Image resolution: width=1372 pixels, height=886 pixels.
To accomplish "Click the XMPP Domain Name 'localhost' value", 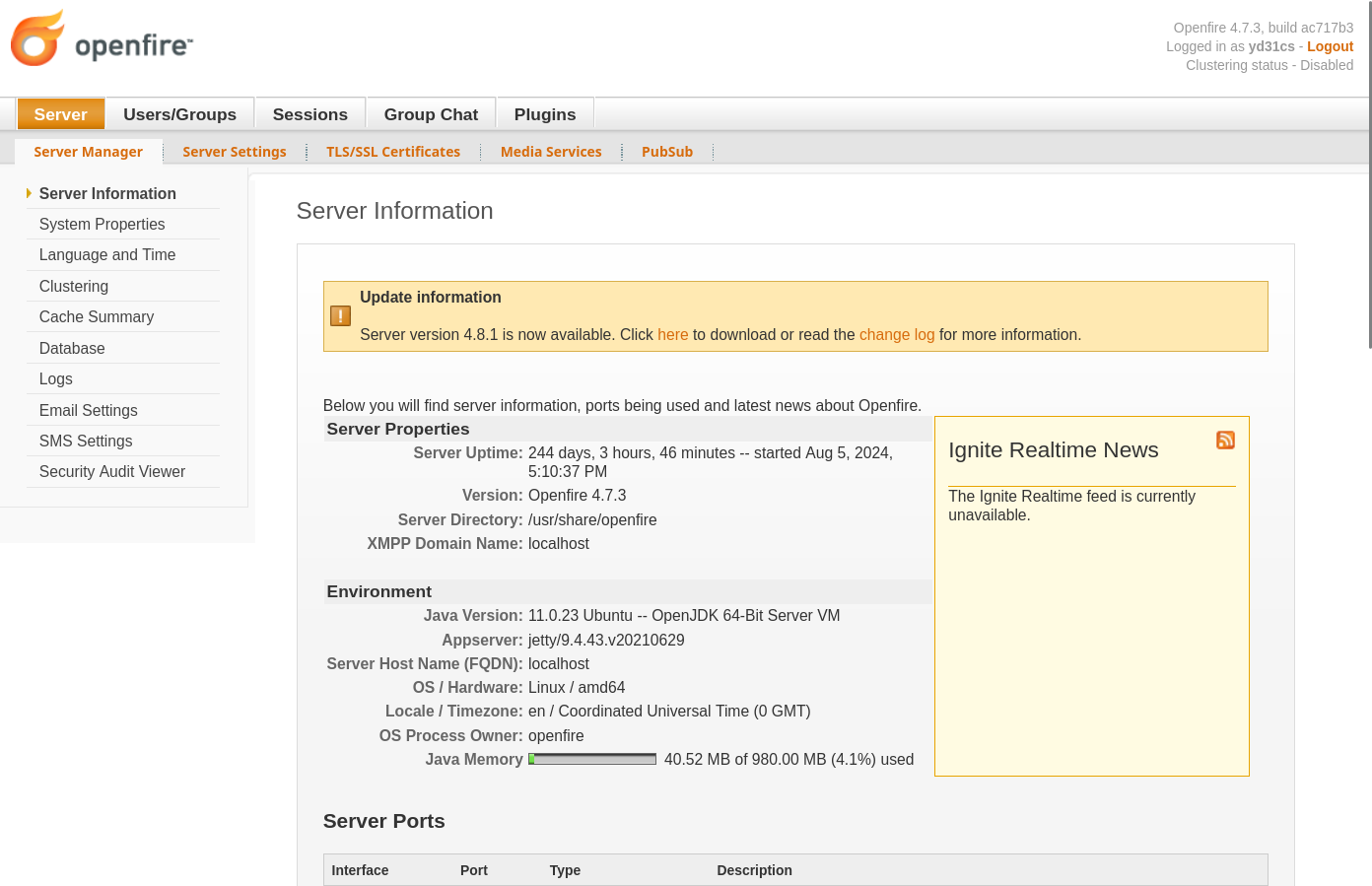I will pos(559,544).
